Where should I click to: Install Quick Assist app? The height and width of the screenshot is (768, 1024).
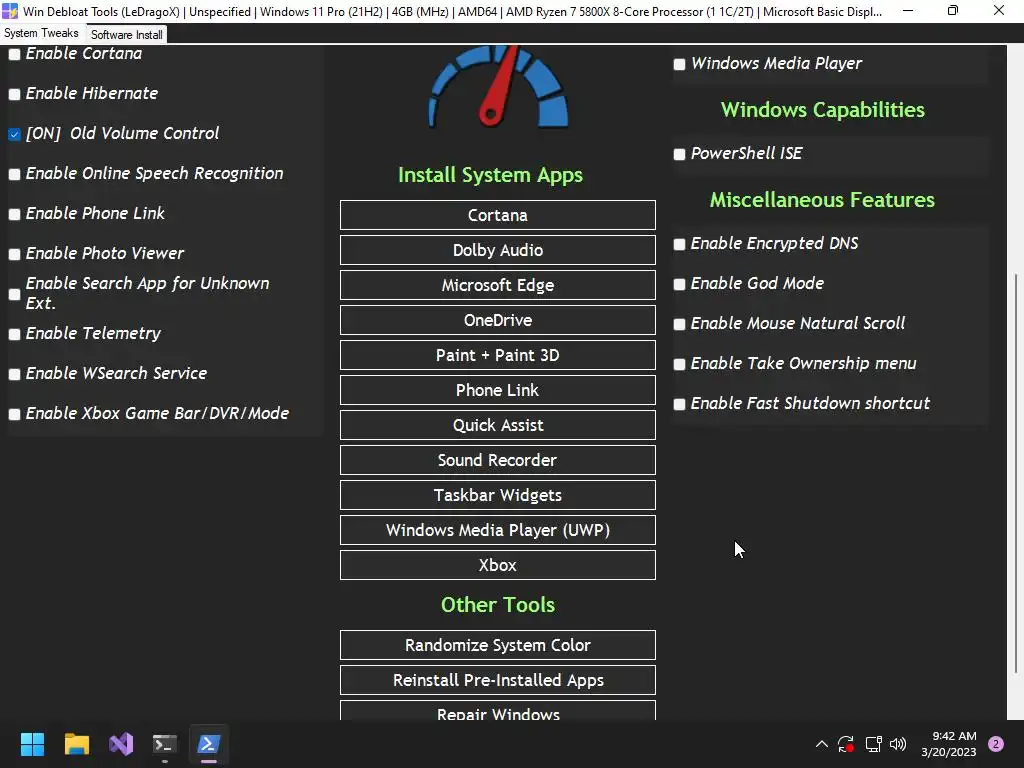click(498, 425)
